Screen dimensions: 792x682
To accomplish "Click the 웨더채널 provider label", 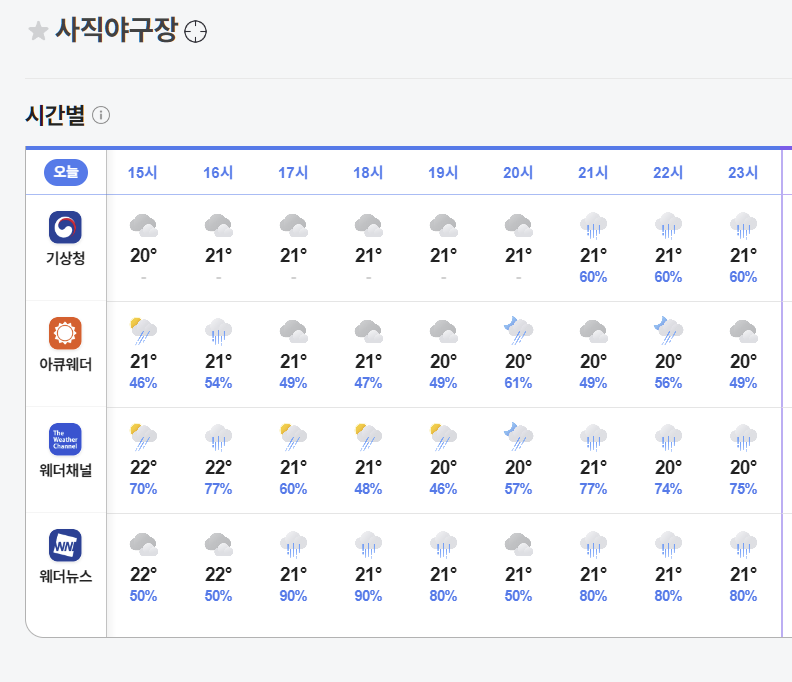I will click(x=65, y=470).
